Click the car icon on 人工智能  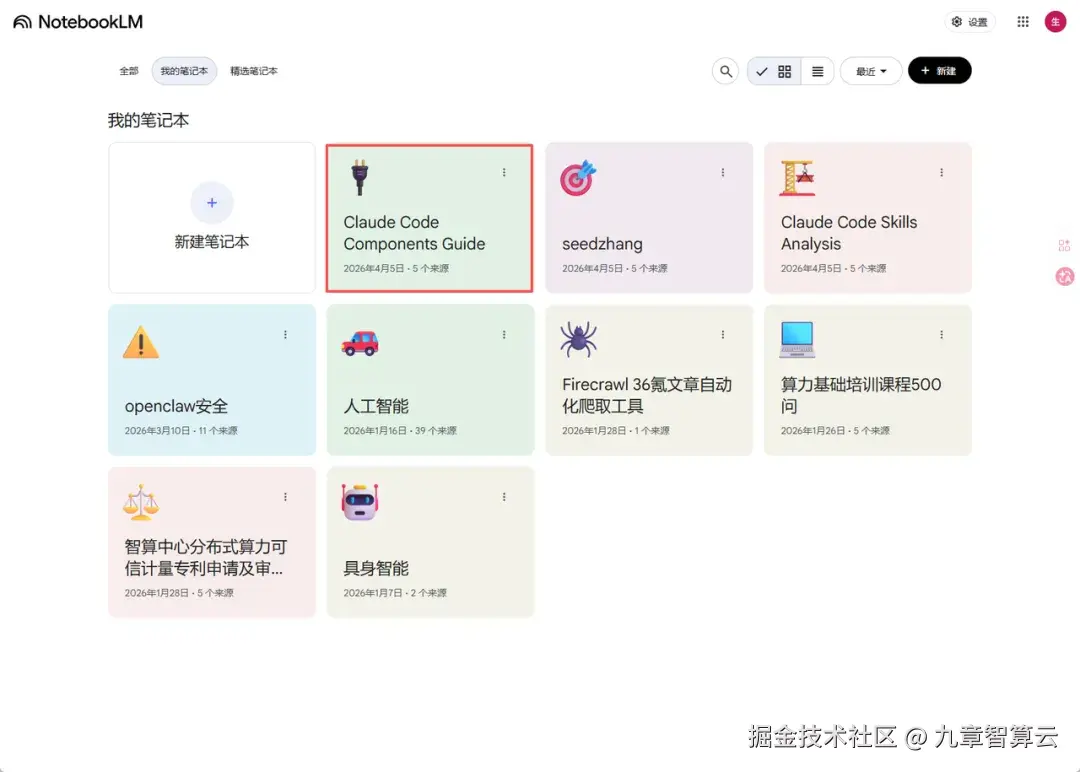click(360, 342)
